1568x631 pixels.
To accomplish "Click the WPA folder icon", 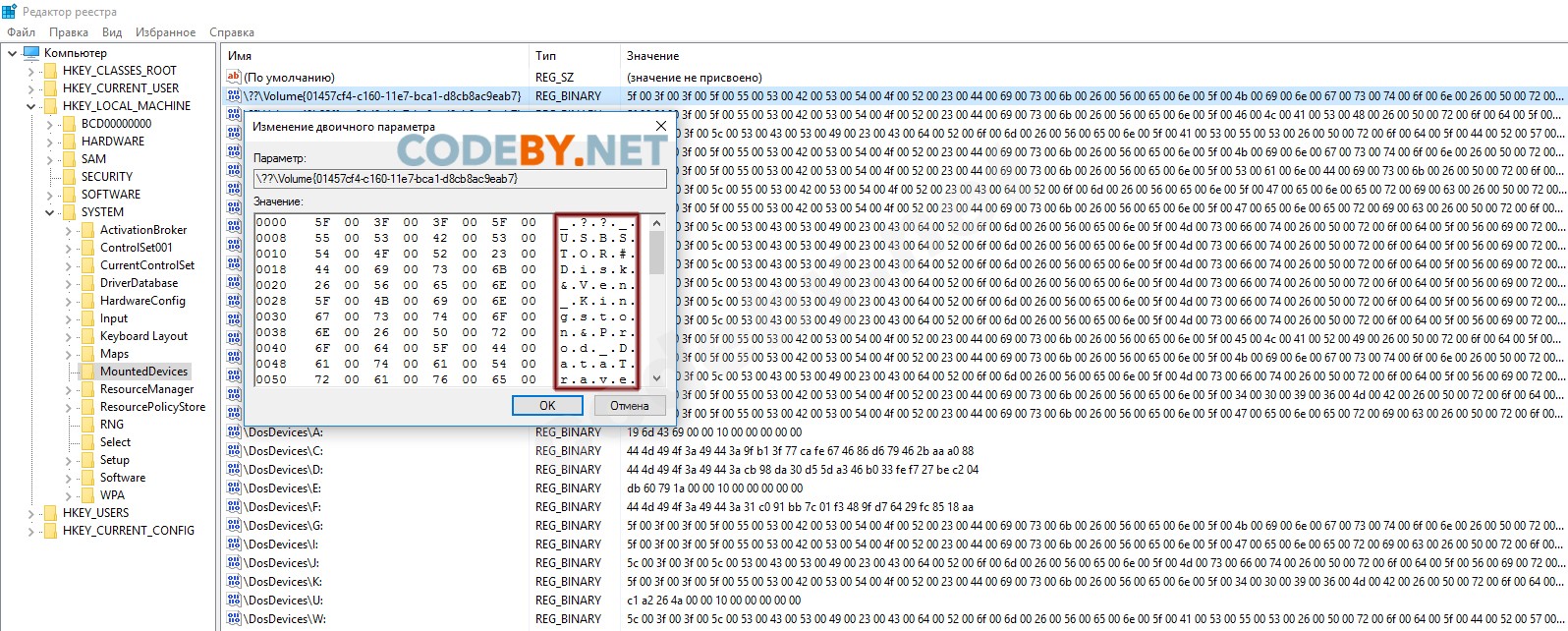I will pyautogui.click(x=87, y=495).
